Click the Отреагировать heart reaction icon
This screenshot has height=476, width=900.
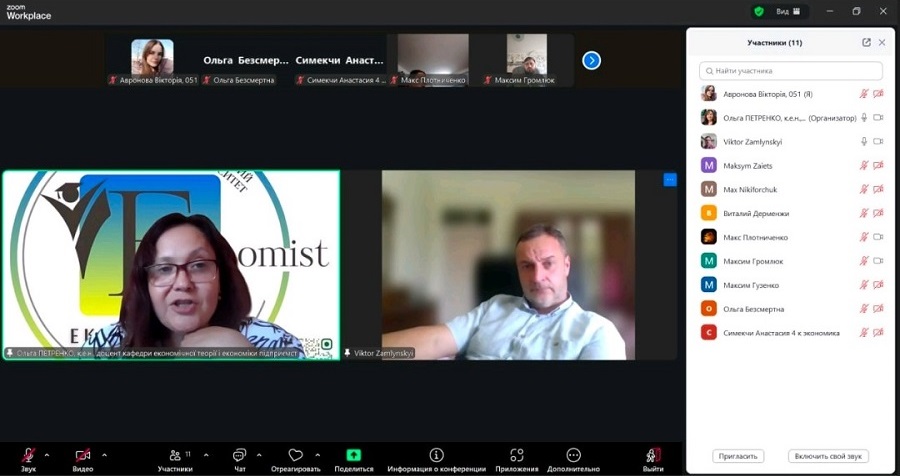pyautogui.click(x=295, y=456)
